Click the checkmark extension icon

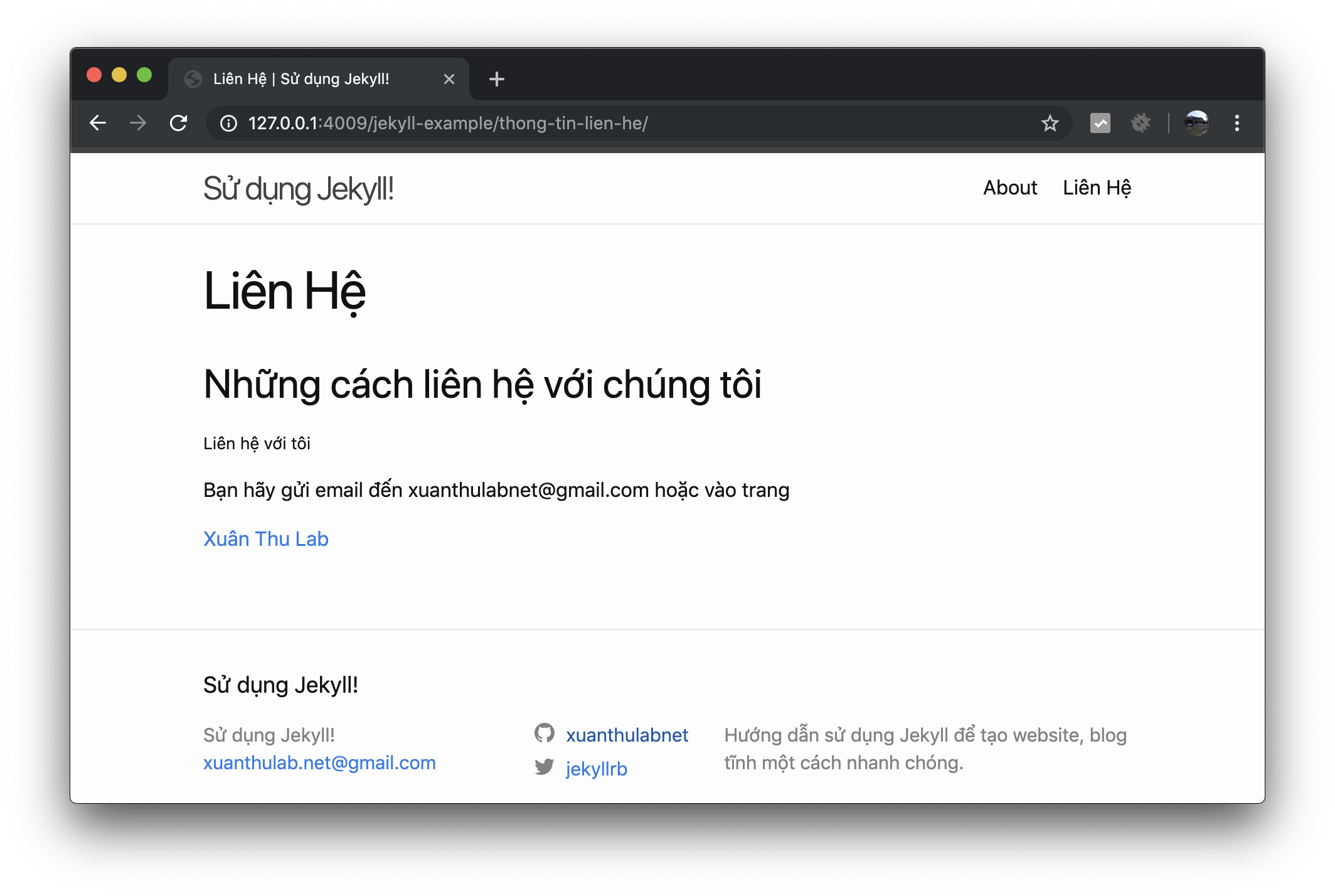[1100, 123]
